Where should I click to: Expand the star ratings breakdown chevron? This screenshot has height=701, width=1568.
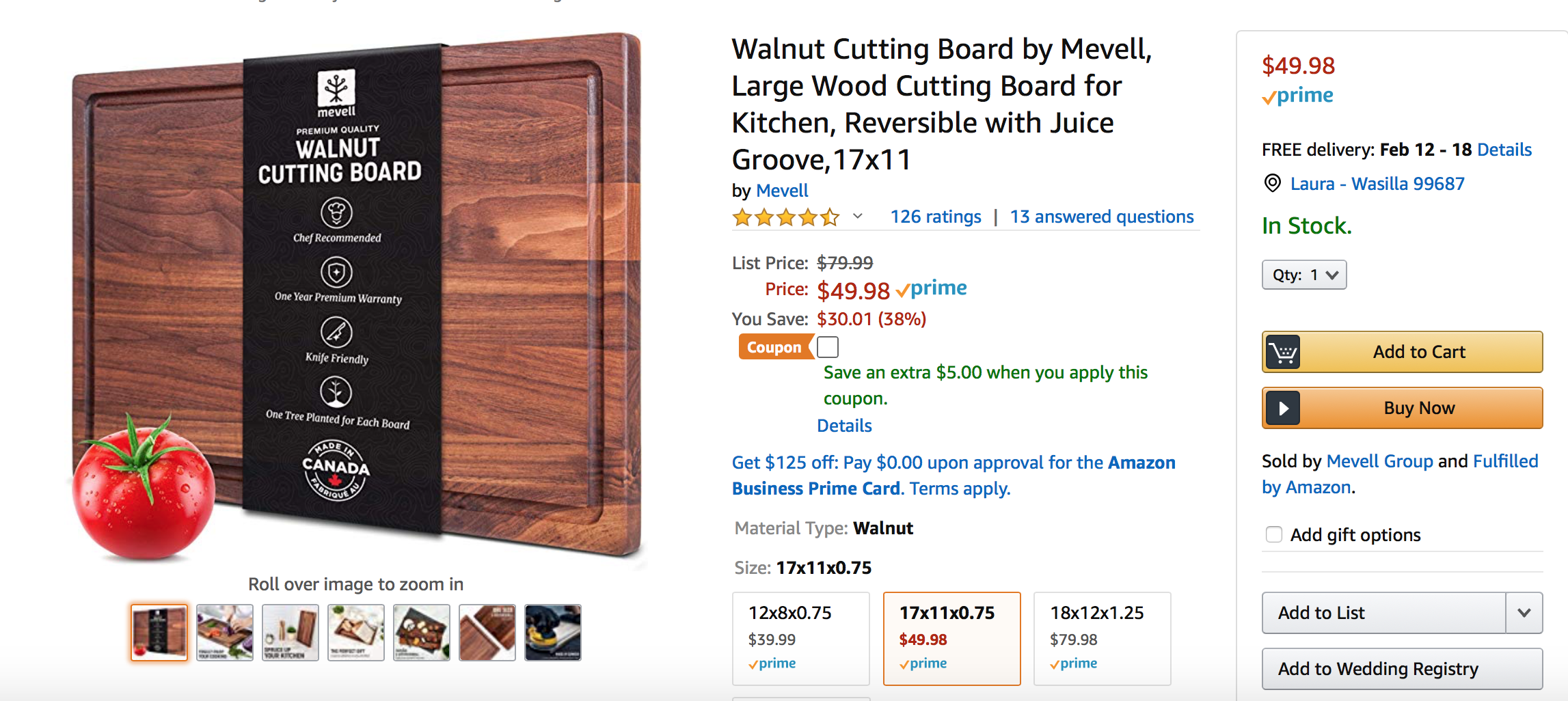coord(858,217)
